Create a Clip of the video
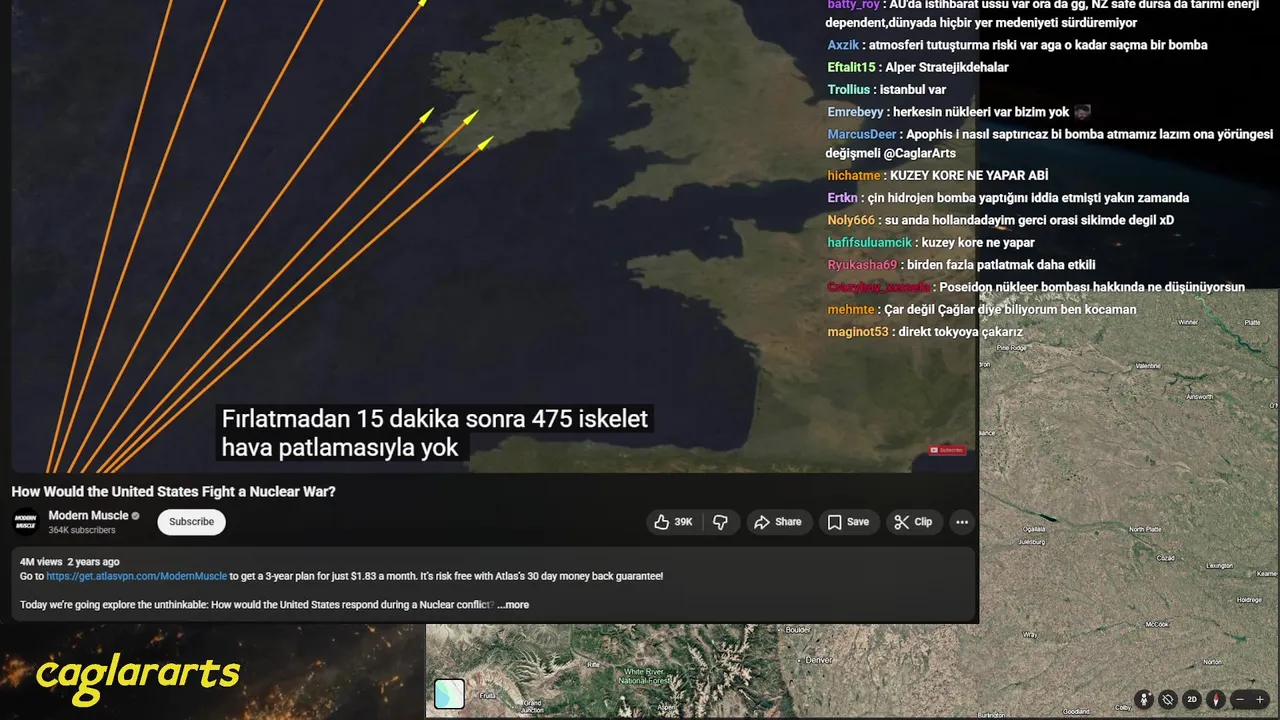Image resolution: width=1280 pixels, height=720 pixels. [913, 522]
